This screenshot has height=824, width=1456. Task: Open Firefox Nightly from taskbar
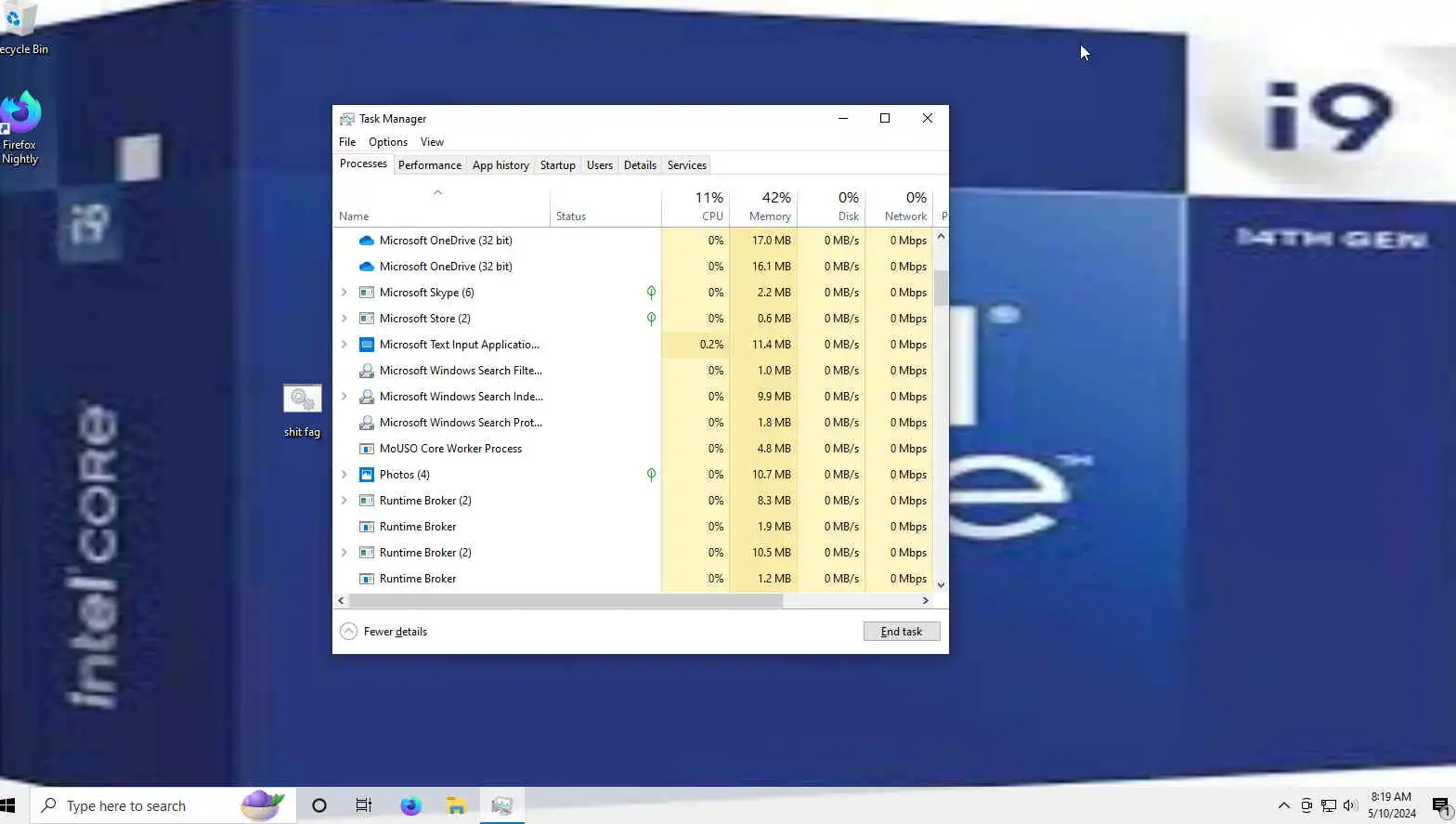point(410,805)
